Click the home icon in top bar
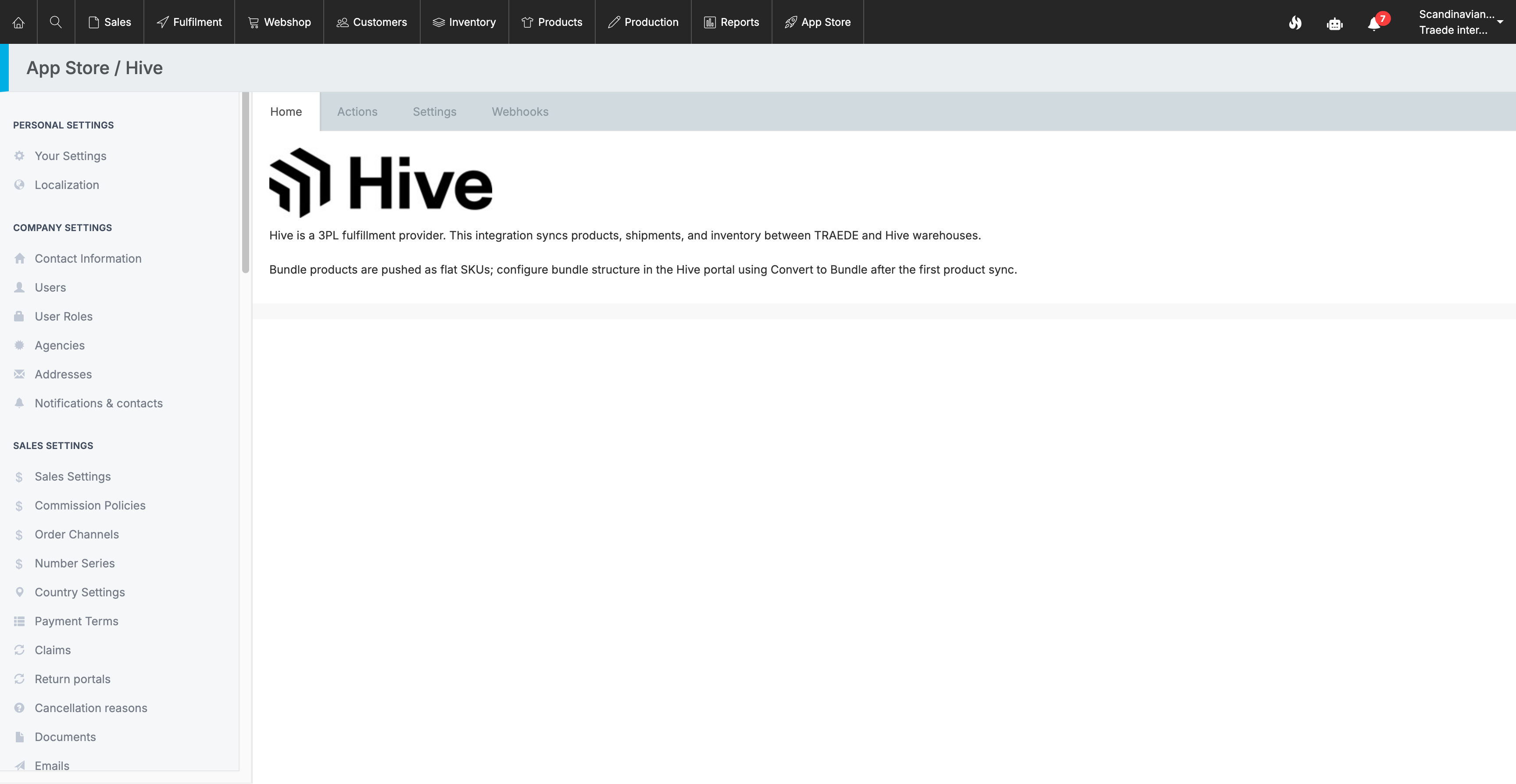 18,22
